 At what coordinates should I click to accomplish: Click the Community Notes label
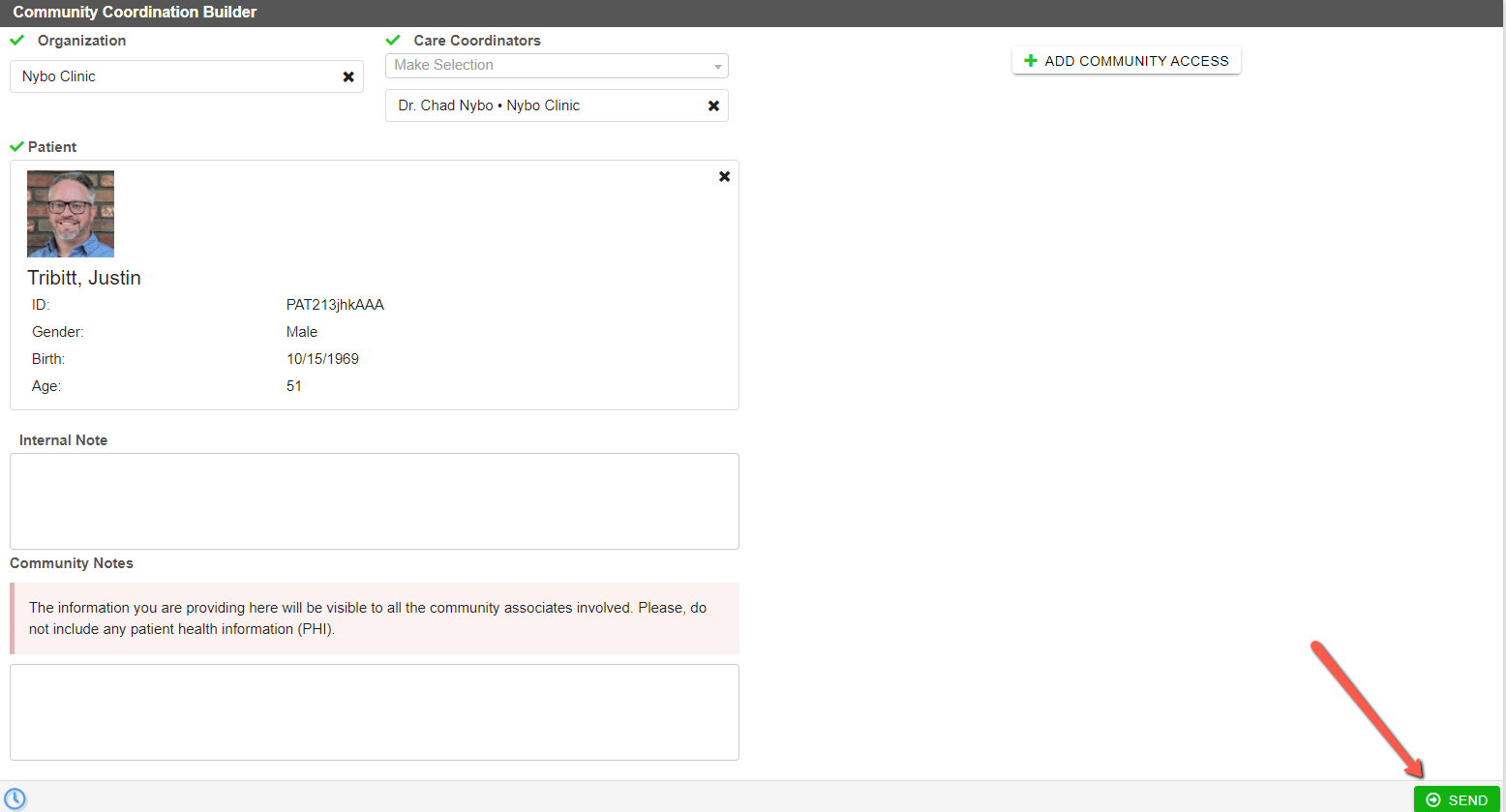[x=72, y=563]
